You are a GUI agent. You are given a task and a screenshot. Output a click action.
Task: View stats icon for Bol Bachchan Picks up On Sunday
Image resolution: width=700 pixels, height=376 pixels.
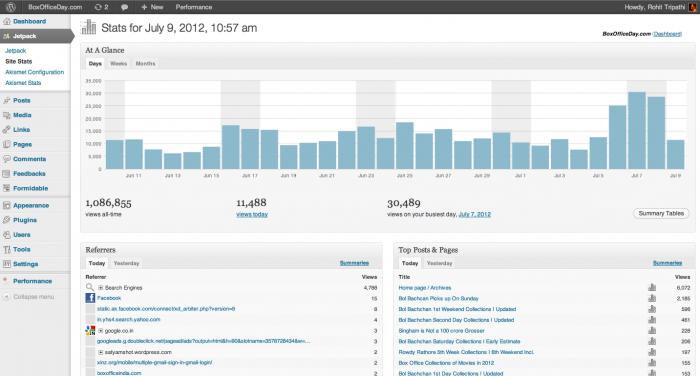pyautogui.click(x=652, y=298)
